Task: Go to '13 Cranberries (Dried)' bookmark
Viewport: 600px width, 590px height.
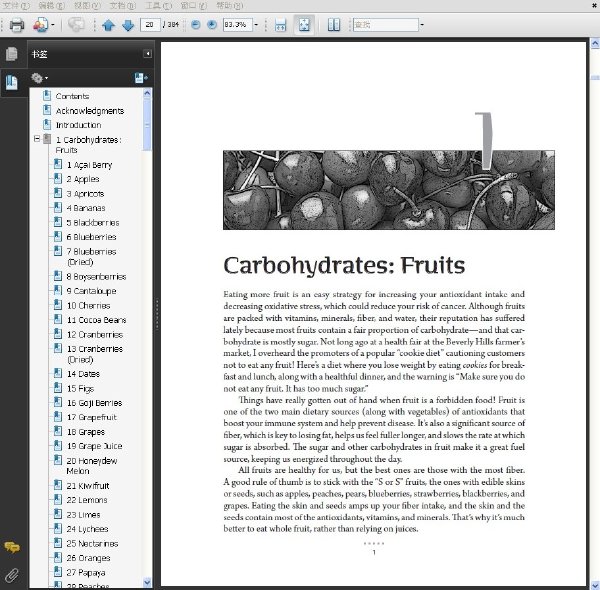Action: [x=95, y=354]
